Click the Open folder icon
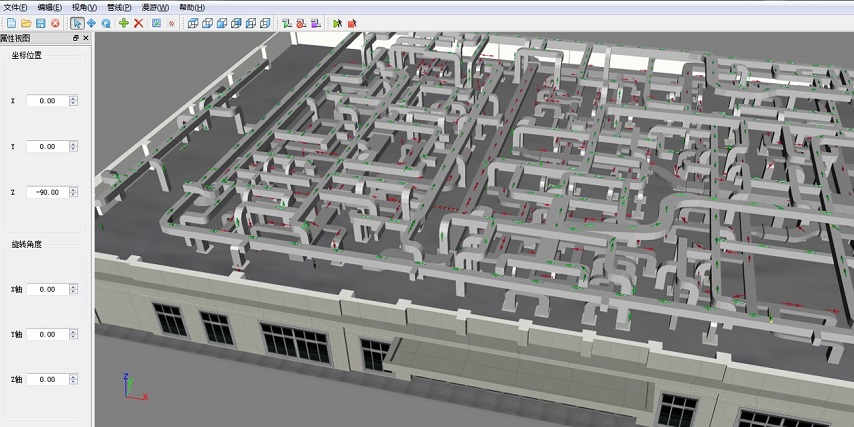 tap(24, 22)
